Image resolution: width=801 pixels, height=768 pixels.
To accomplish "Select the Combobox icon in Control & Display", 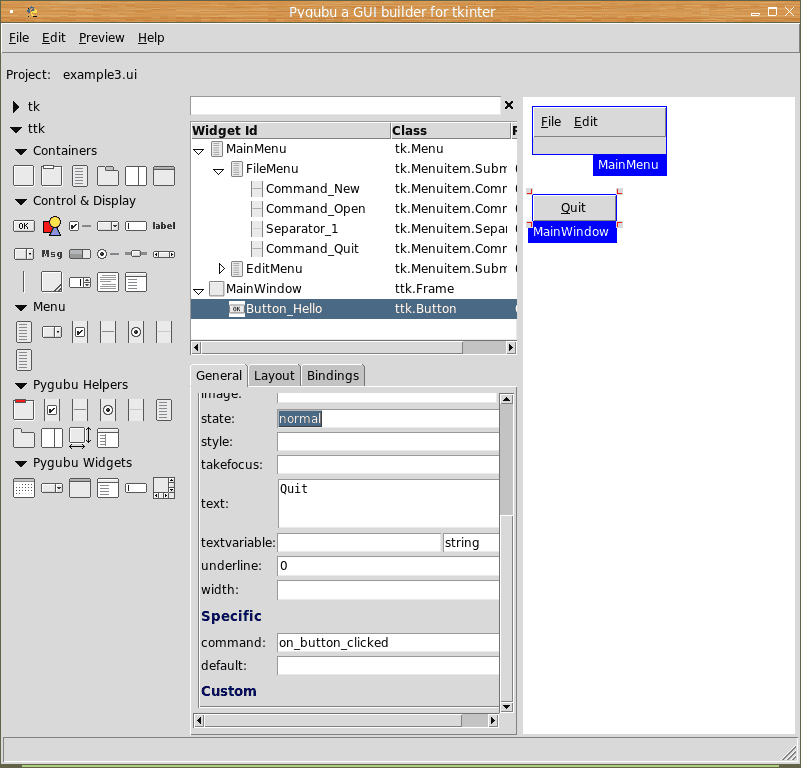I will coord(108,226).
